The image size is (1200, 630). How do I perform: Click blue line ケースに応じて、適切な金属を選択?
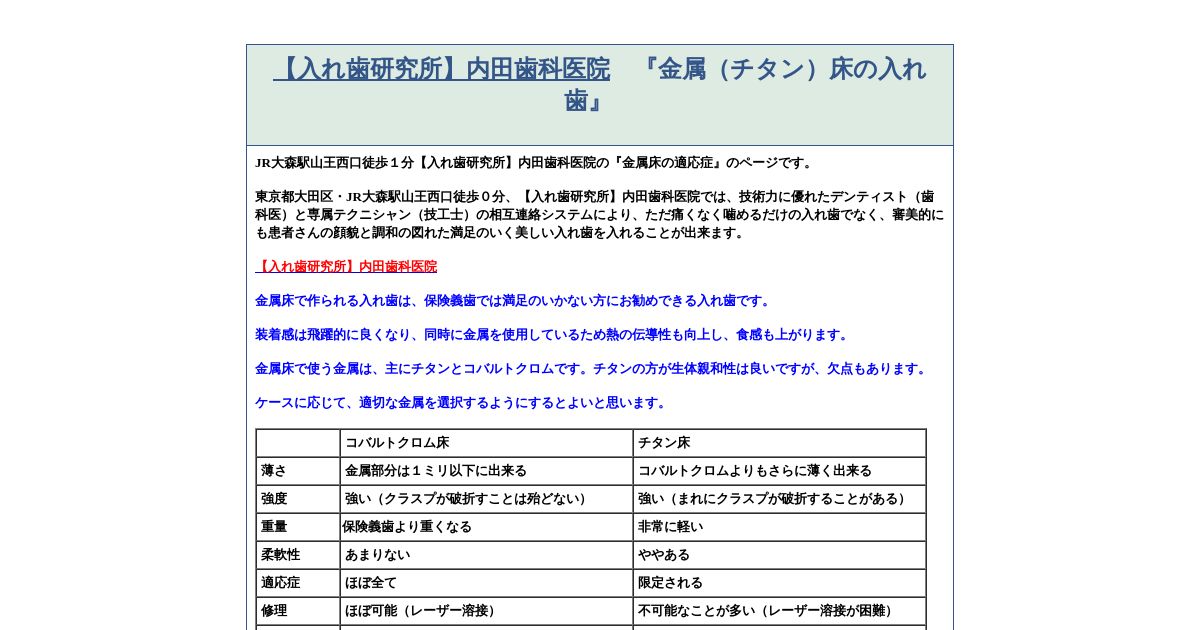(x=462, y=403)
